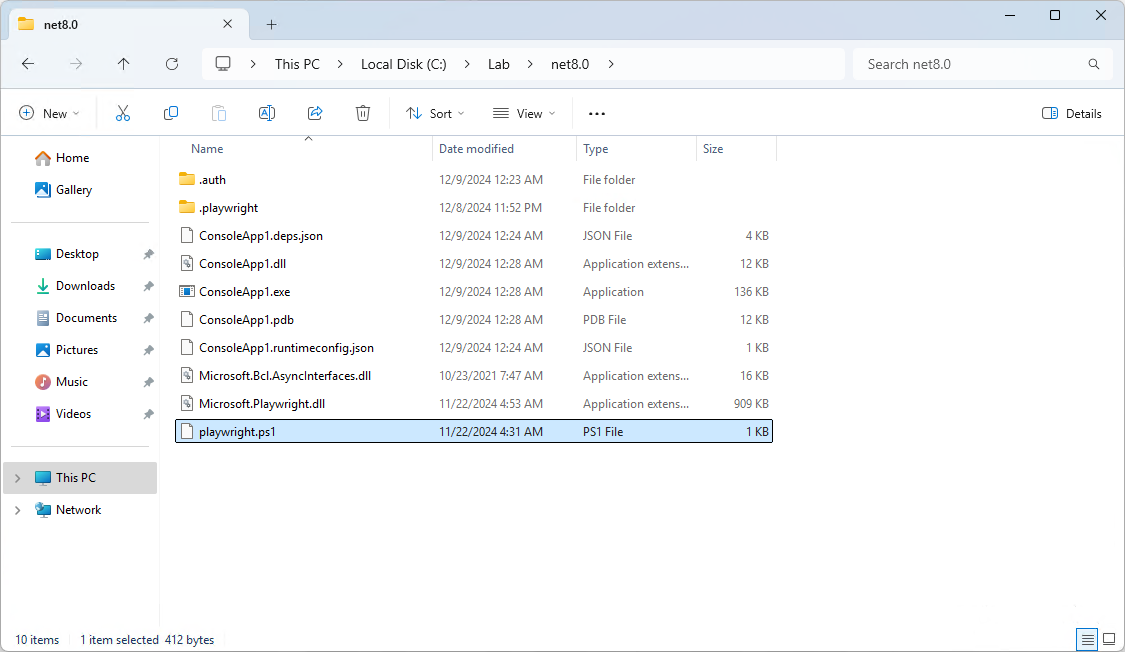Toggle the Details pane
Screen dimensions: 1125x652
(1072, 113)
